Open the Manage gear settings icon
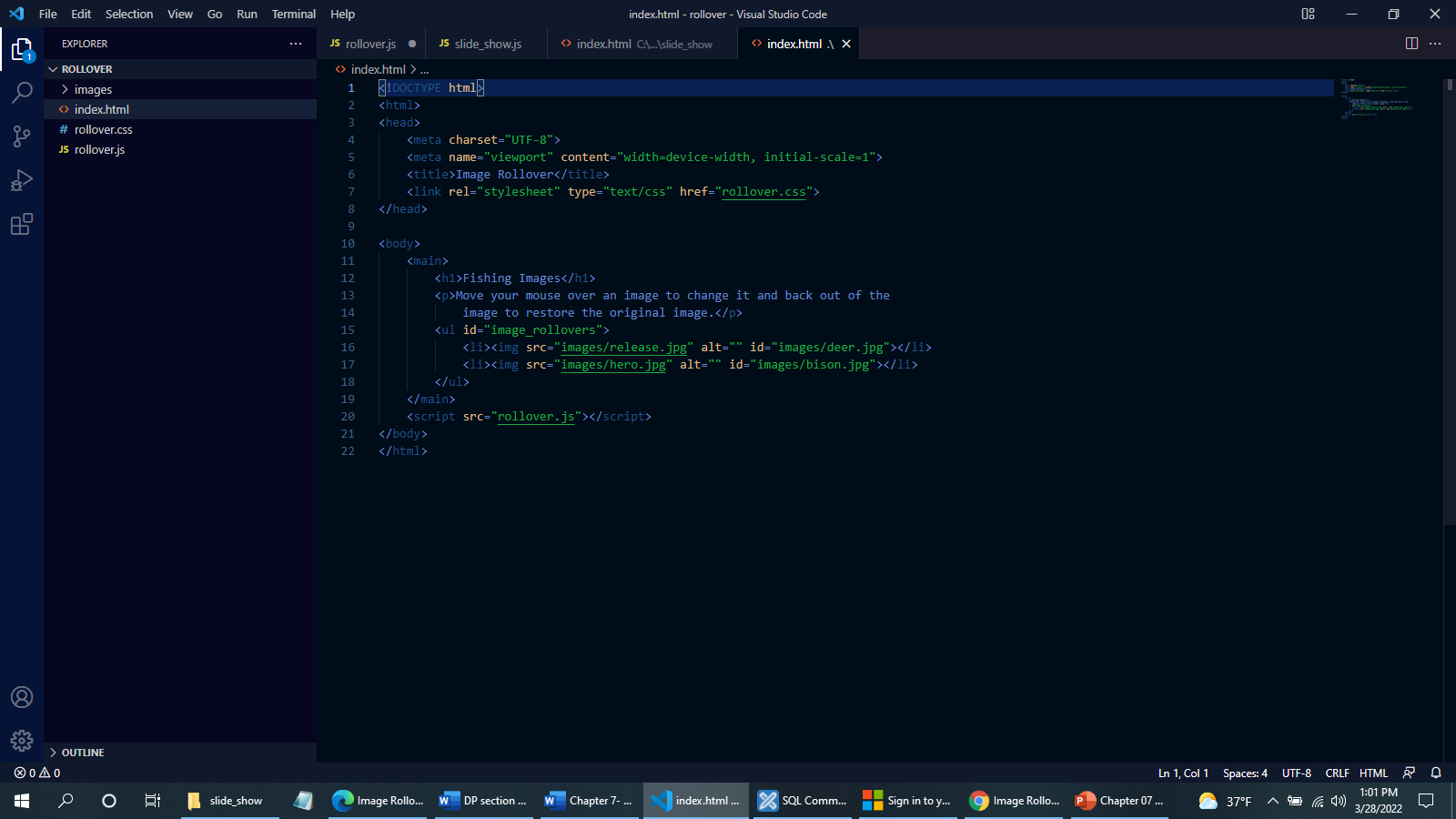The width and height of the screenshot is (1456, 819). coord(22,740)
